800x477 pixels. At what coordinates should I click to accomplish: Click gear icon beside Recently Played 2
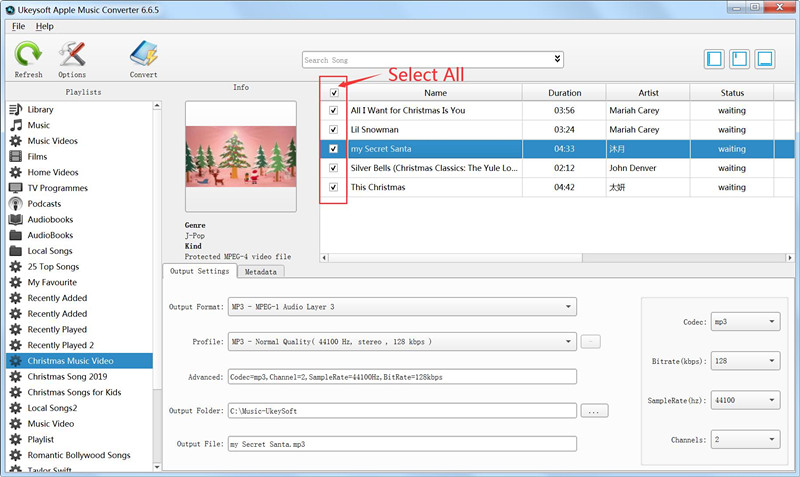[x=16, y=345]
